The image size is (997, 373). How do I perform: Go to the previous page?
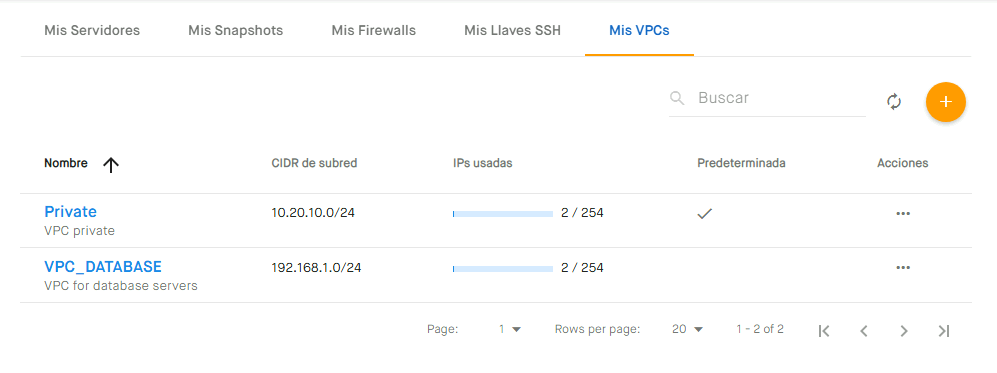point(863,330)
